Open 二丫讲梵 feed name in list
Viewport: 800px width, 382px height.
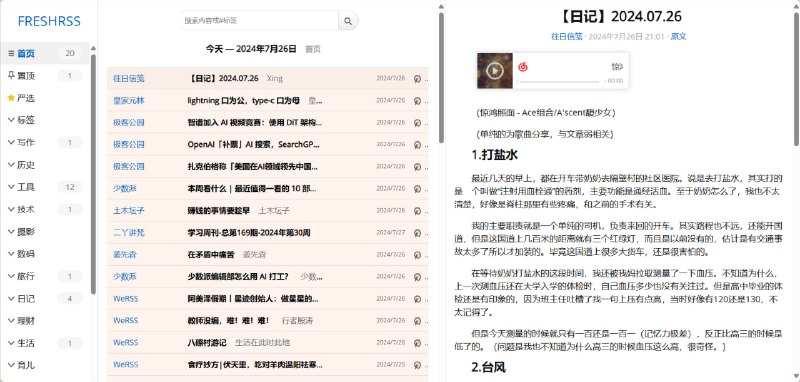pos(129,233)
